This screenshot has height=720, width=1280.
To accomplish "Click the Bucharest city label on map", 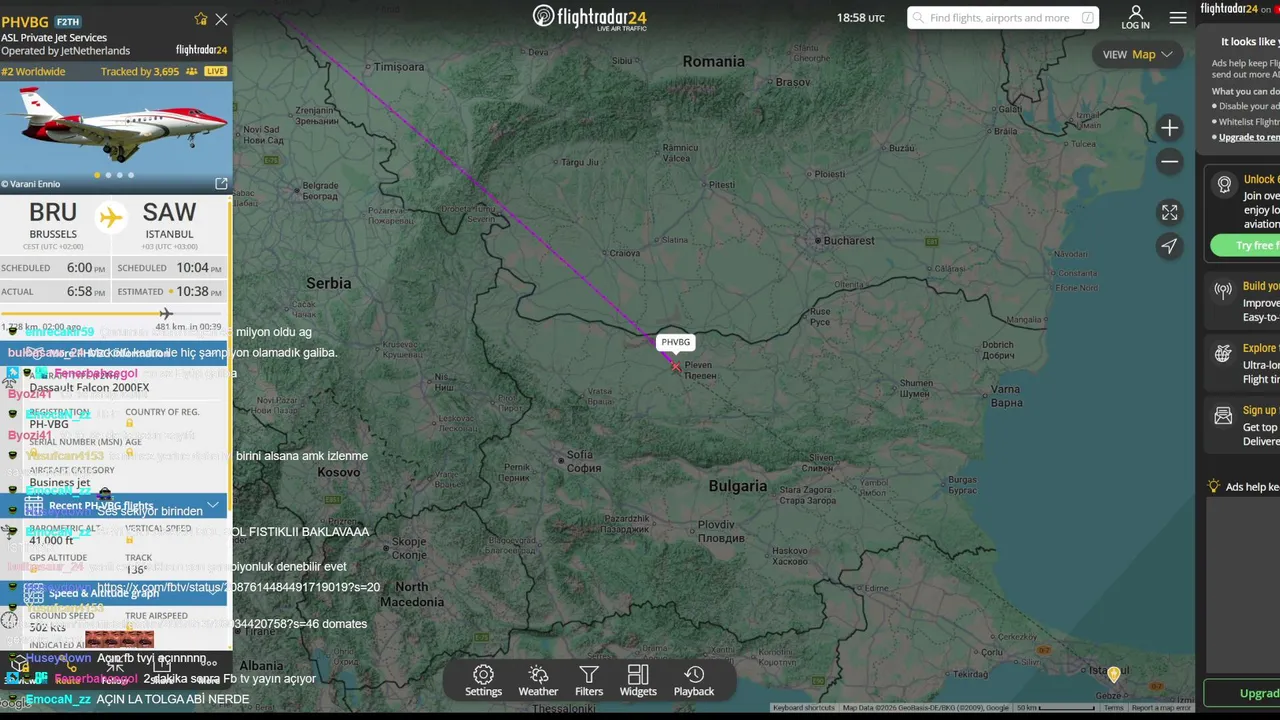I will tap(849, 241).
